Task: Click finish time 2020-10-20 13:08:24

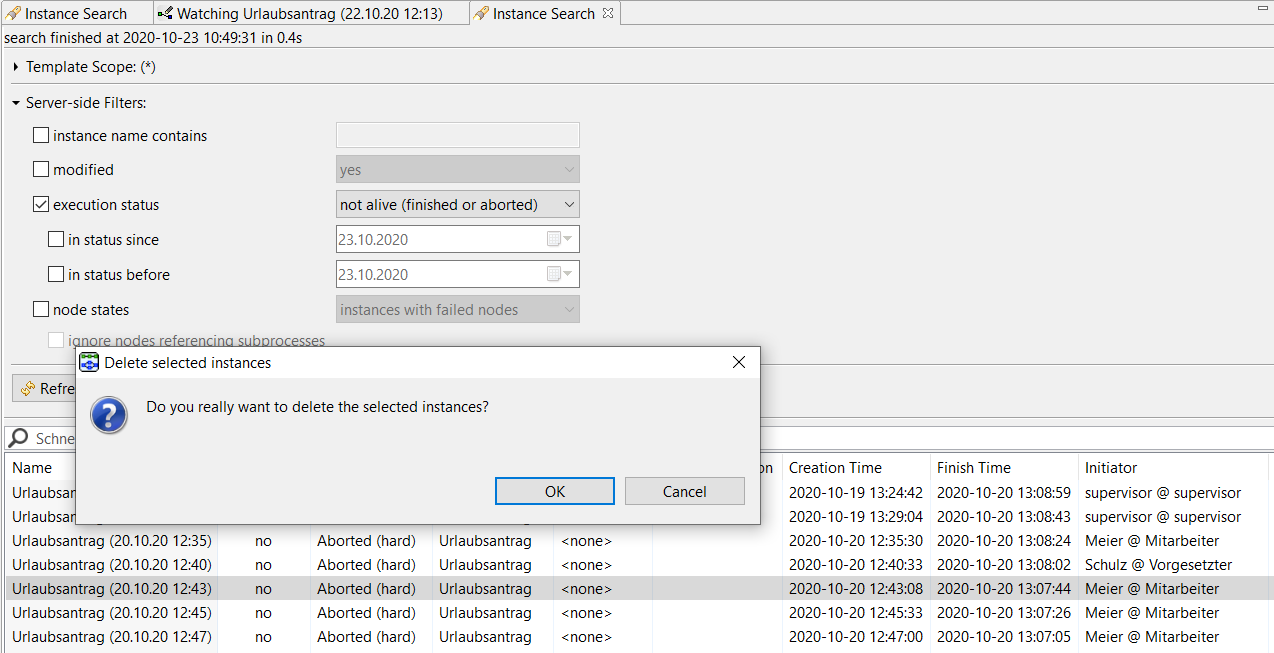Action: tap(1004, 541)
